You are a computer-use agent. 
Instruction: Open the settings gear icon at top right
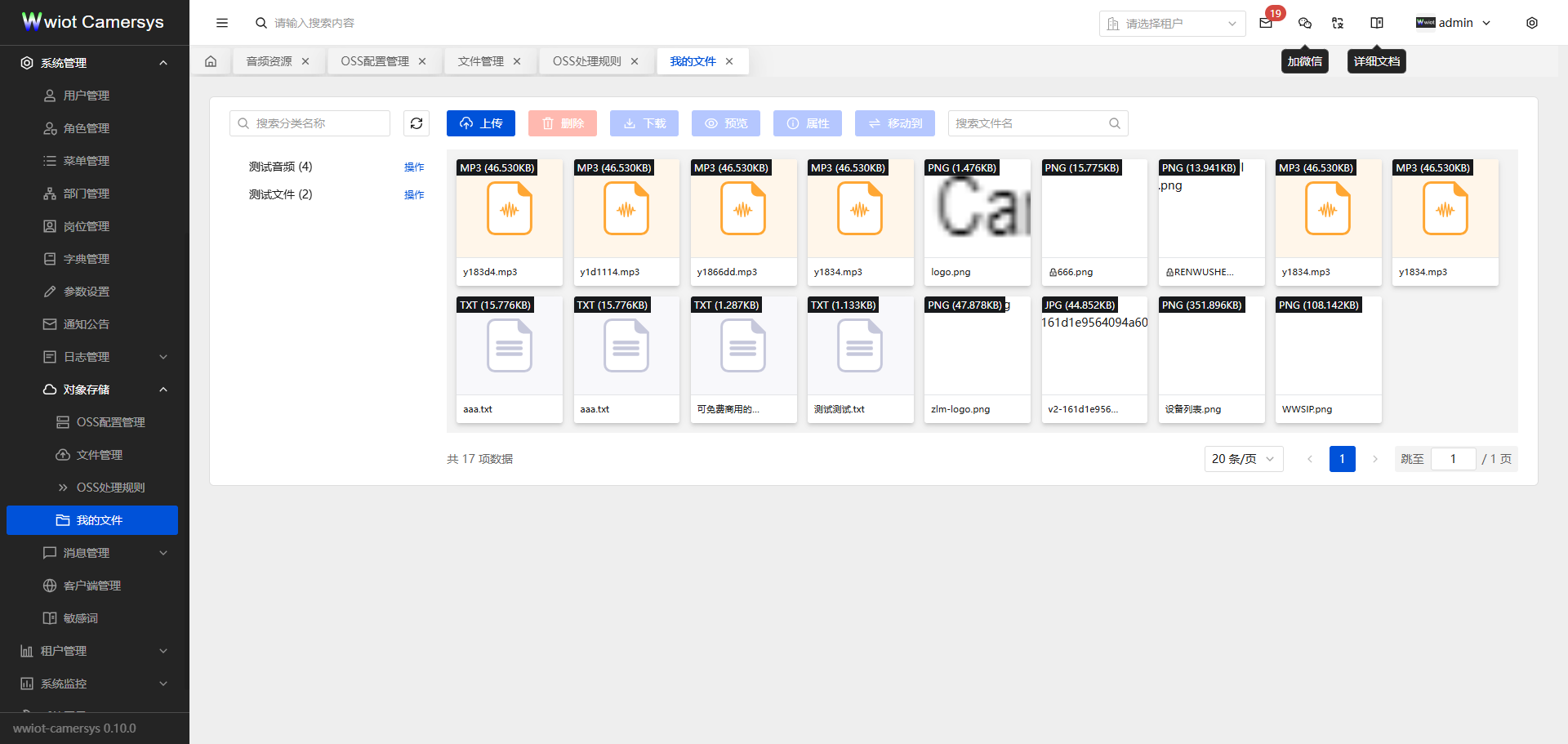pos(1532,23)
